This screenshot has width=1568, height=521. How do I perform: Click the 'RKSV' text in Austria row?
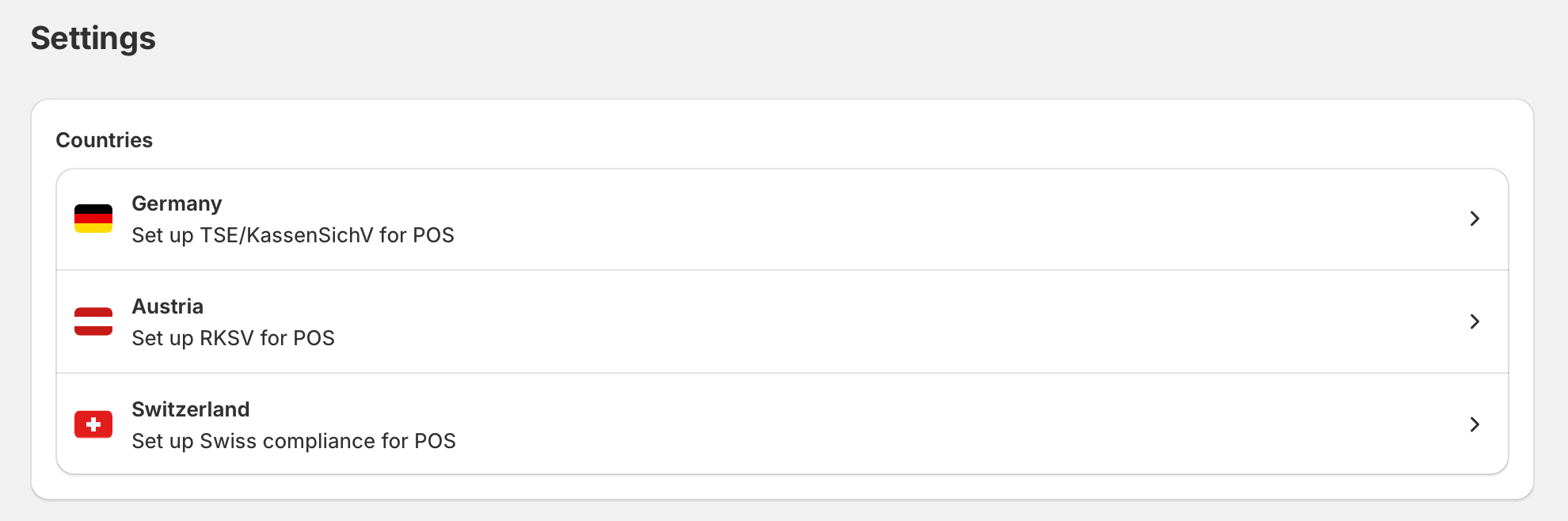[x=226, y=338]
